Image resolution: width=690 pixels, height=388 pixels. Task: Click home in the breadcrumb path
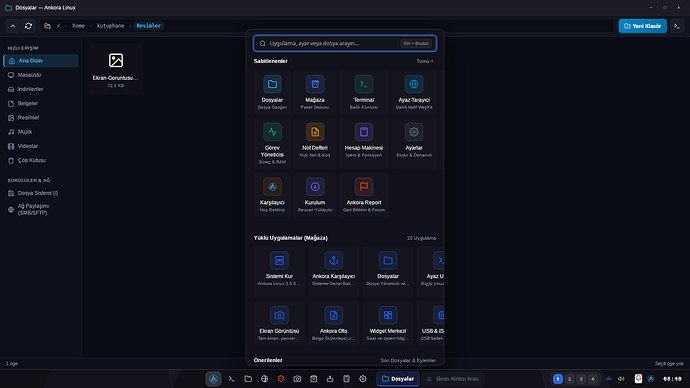(x=78, y=26)
